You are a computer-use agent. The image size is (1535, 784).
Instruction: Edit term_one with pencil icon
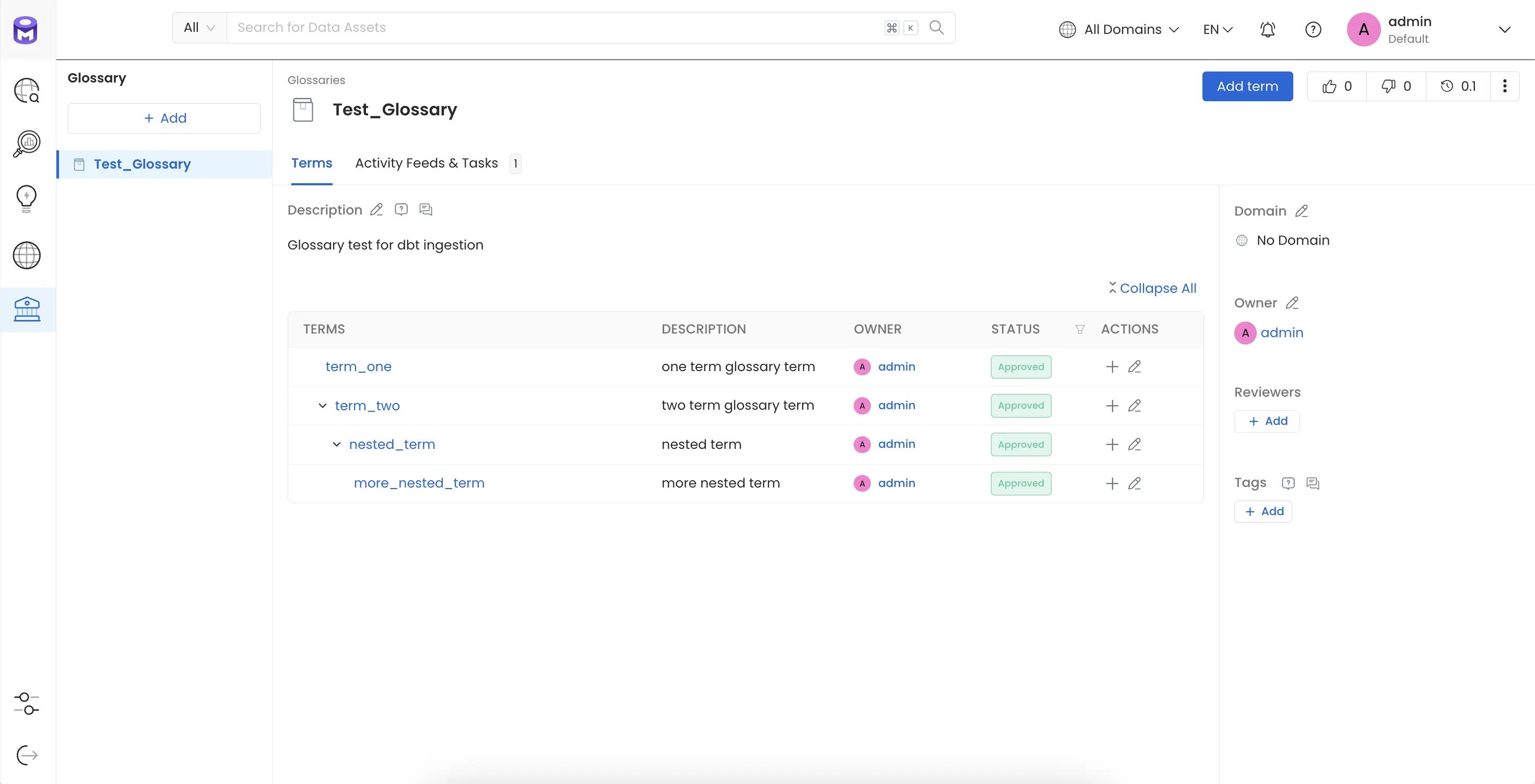[1135, 367]
